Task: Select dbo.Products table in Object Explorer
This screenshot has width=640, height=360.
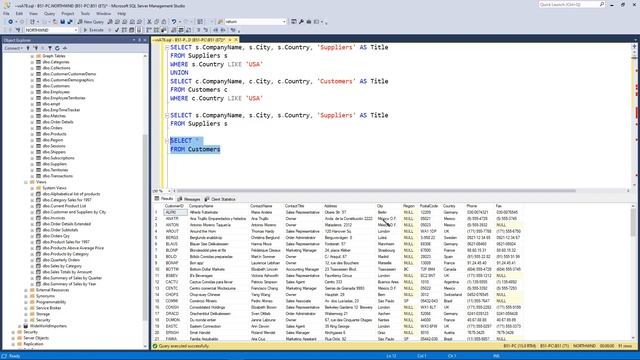Action: (54, 134)
